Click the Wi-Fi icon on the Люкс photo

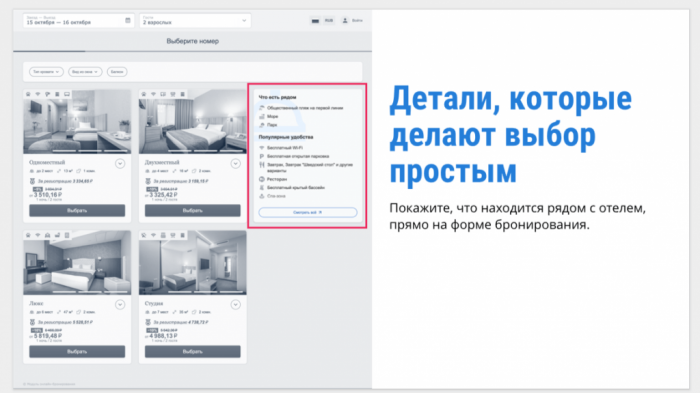[x=38, y=235]
